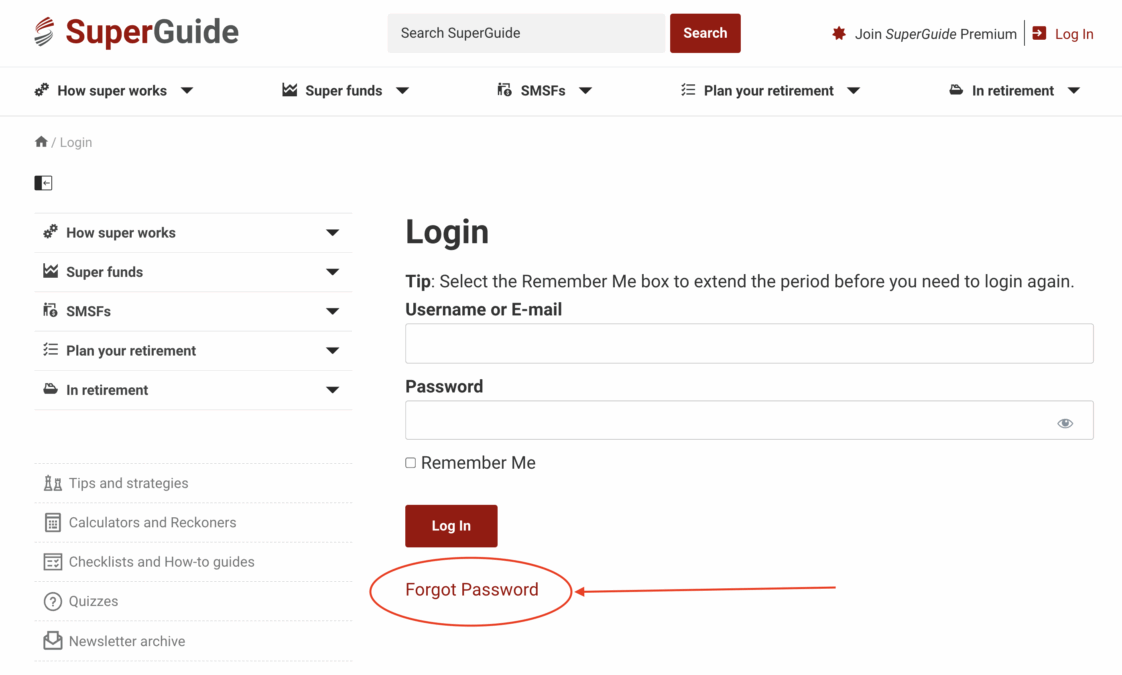Expand sidebar Super funds arrow
Screen dimensions: 1122x675
click(x=332, y=272)
